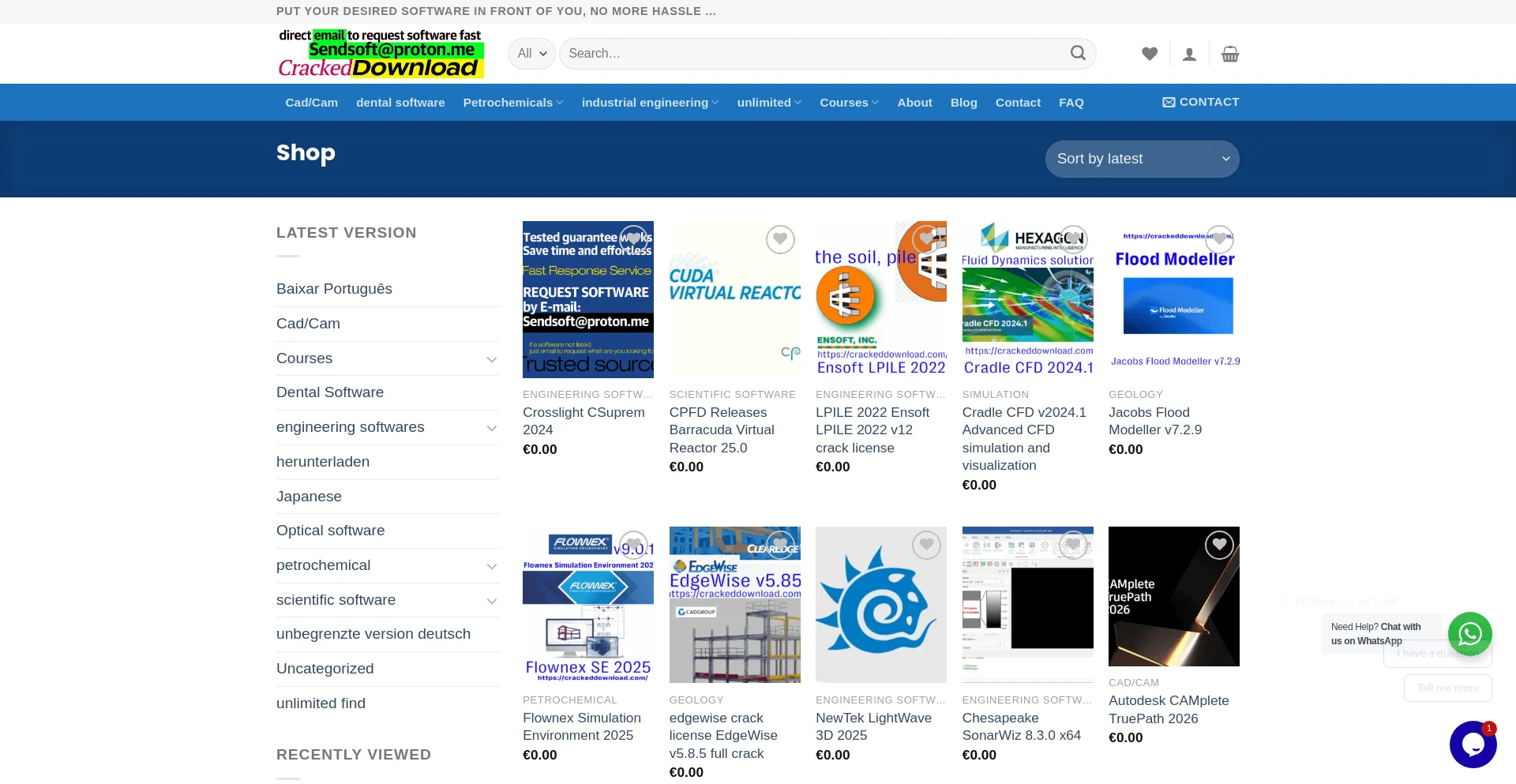The image size is (1516, 784).
Task: Go to the FAQ menu item
Action: point(1071,103)
